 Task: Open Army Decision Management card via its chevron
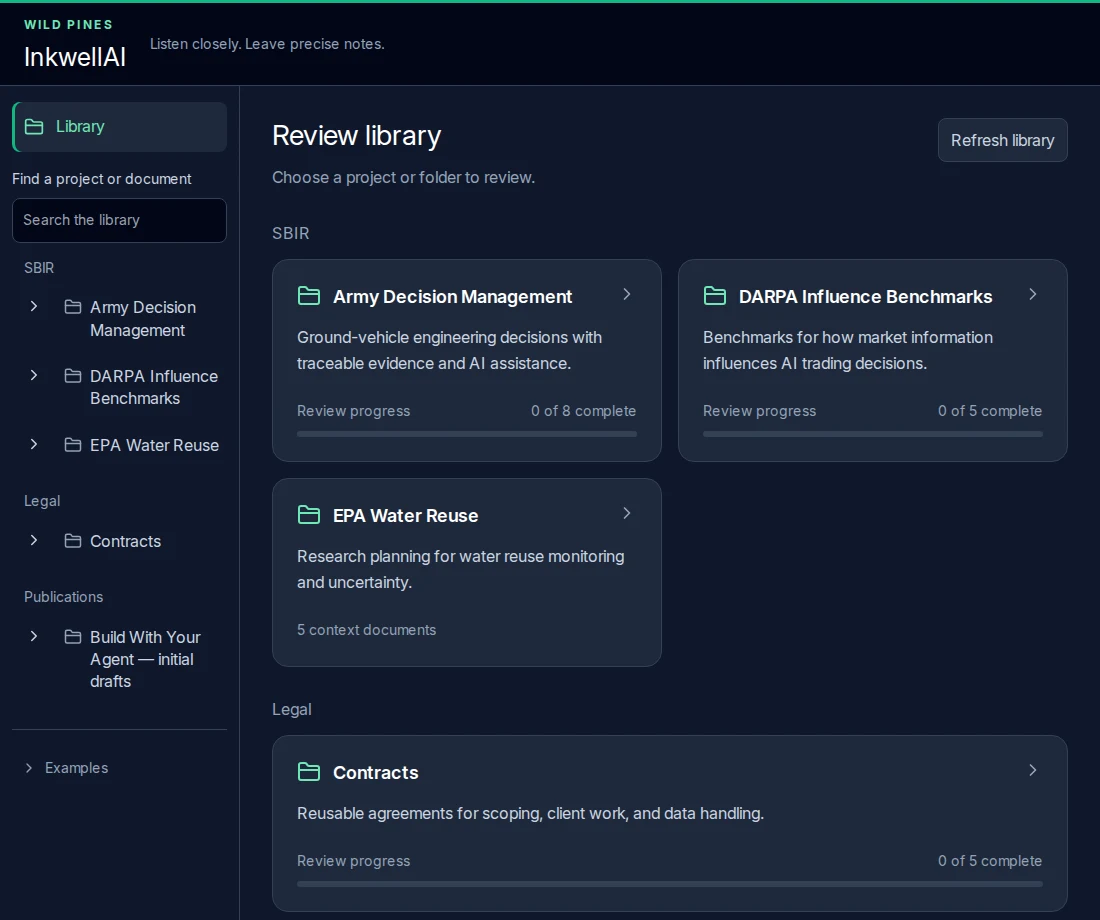tap(627, 295)
